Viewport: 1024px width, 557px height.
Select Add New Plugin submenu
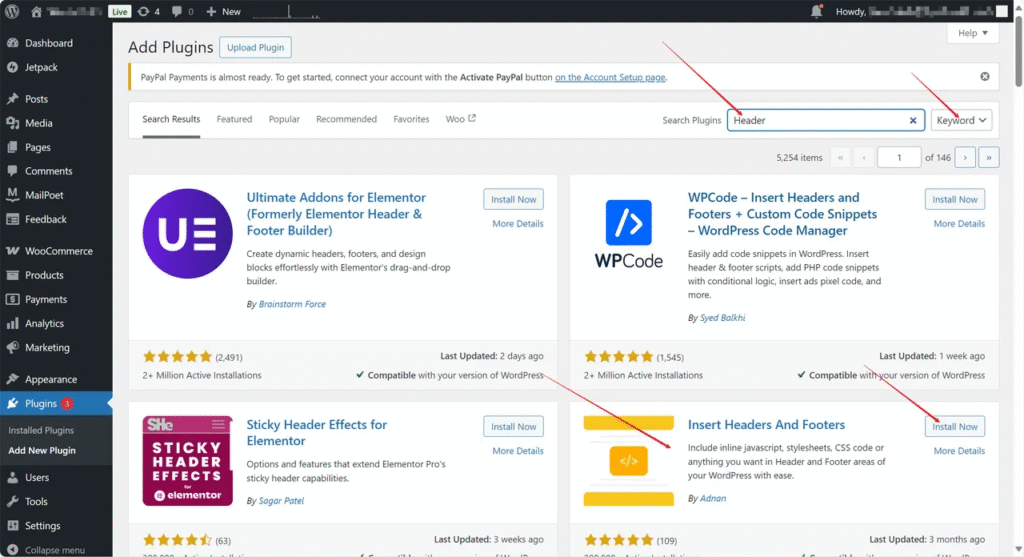(42, 451)
